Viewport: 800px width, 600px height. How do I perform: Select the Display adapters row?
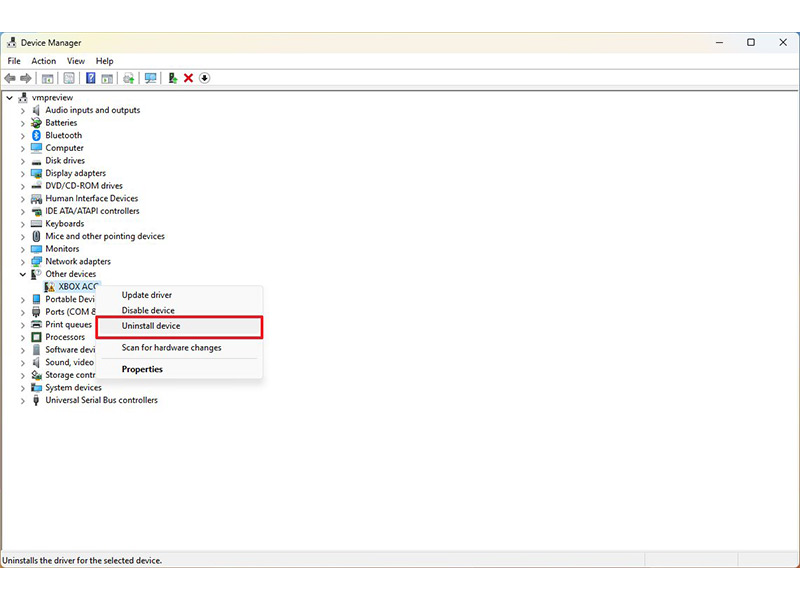tap(76, 173)
